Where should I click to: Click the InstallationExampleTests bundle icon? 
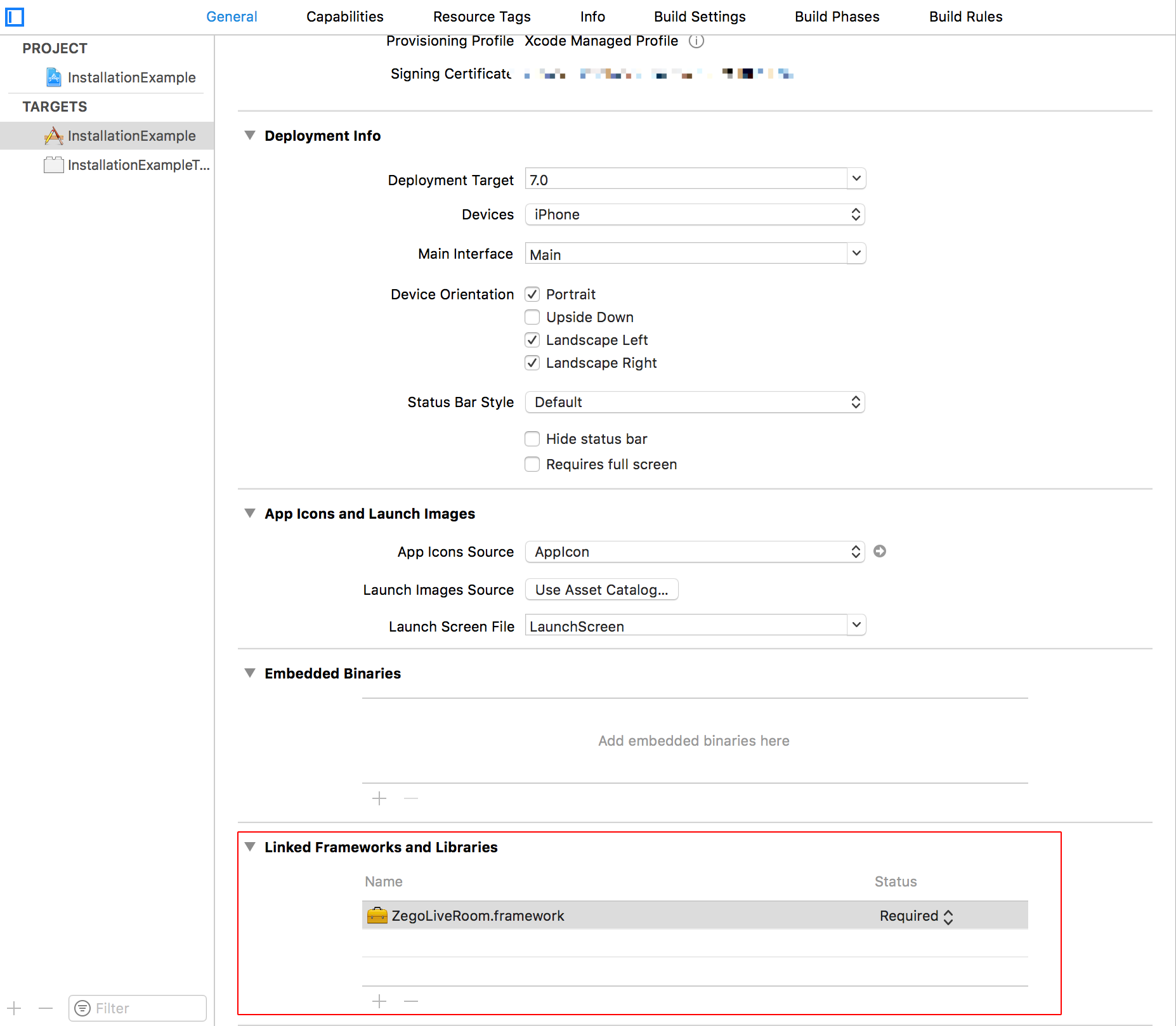(53, 165)
